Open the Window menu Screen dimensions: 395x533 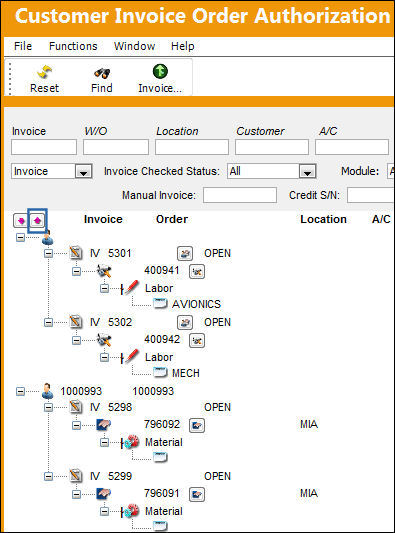pyautogui.click(x=135, y=46)
